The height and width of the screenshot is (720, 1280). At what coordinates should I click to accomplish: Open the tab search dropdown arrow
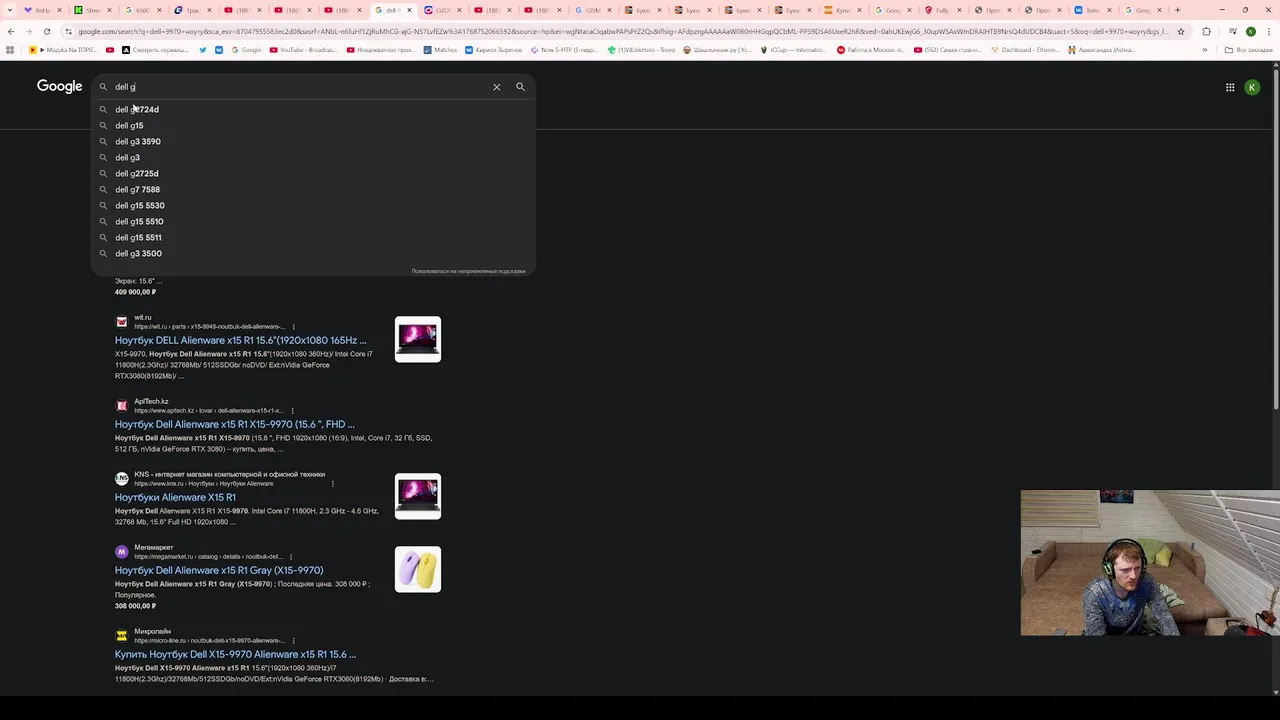click(x=11, y=10)
